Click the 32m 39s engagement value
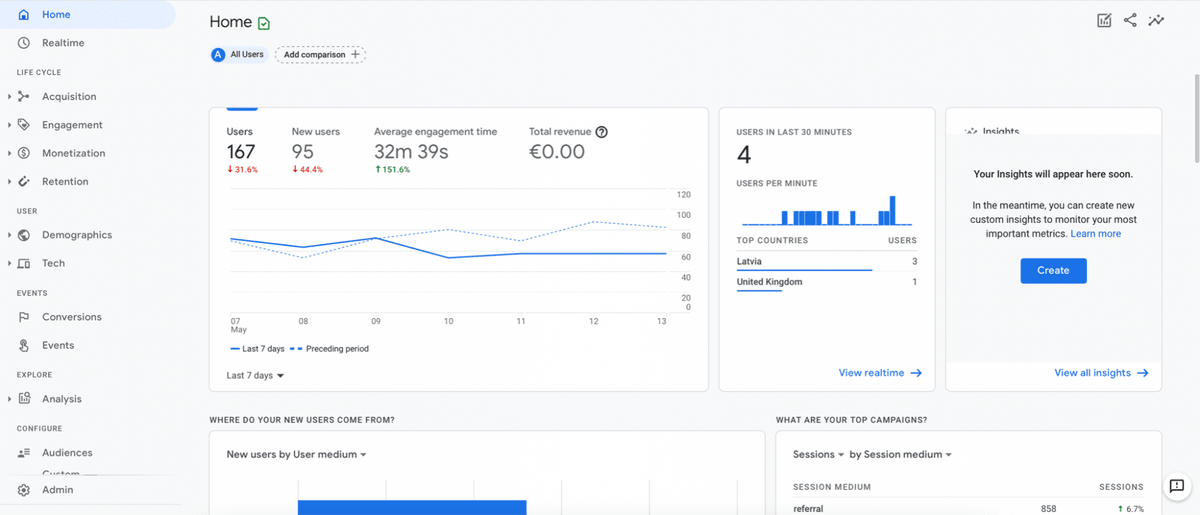The height and width of the screenshot is (515, 1200). click(x=411, y=152)
